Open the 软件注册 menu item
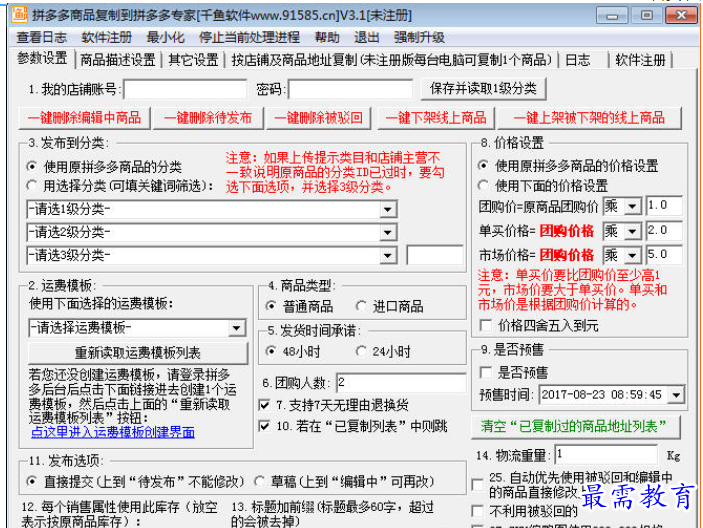703x528 pixels. (107, 37)
